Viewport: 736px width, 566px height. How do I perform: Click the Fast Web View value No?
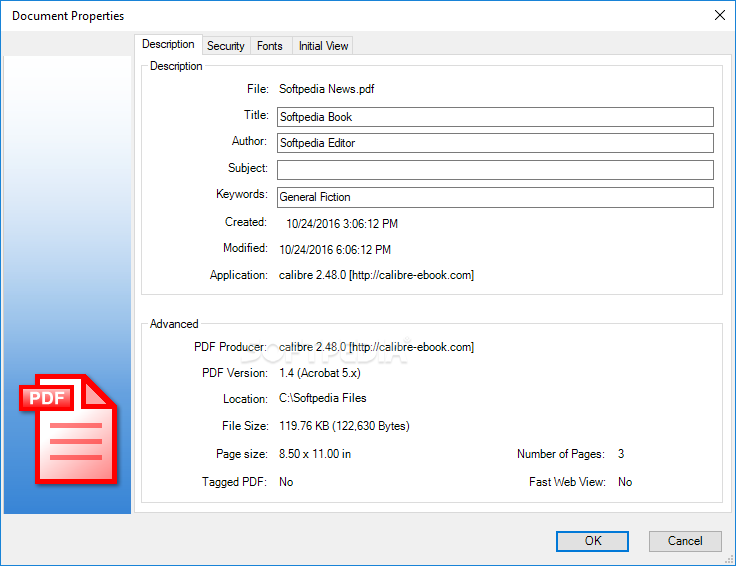pyautogui.click(x=625, y=482)
